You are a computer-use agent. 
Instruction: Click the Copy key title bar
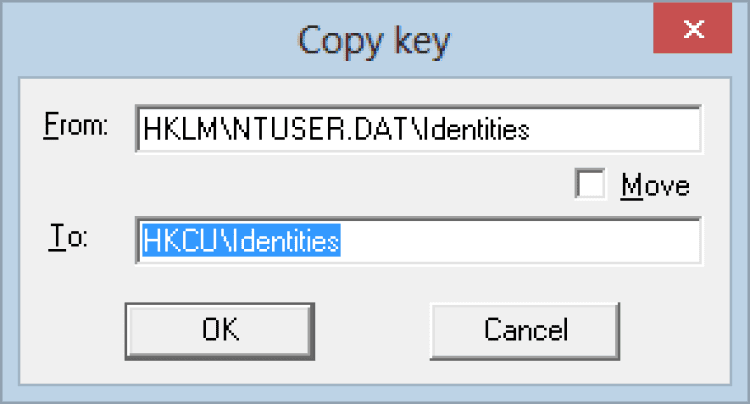[200, 40]
